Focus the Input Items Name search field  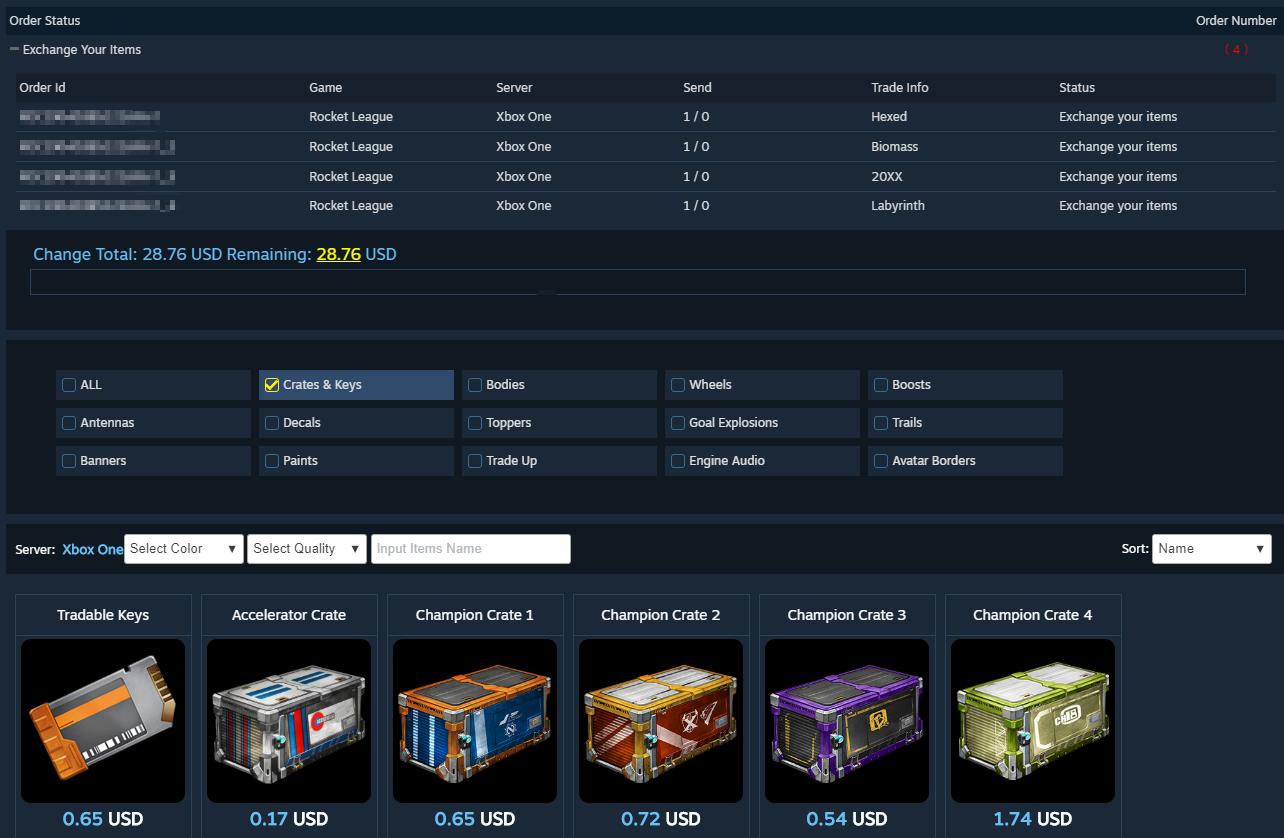[471, 549]
